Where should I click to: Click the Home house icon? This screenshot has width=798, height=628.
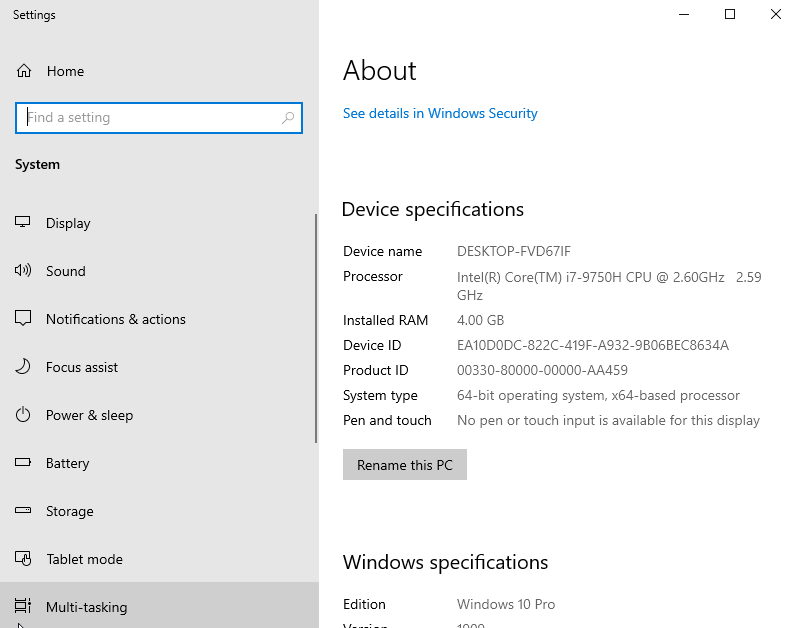[24, 71]
